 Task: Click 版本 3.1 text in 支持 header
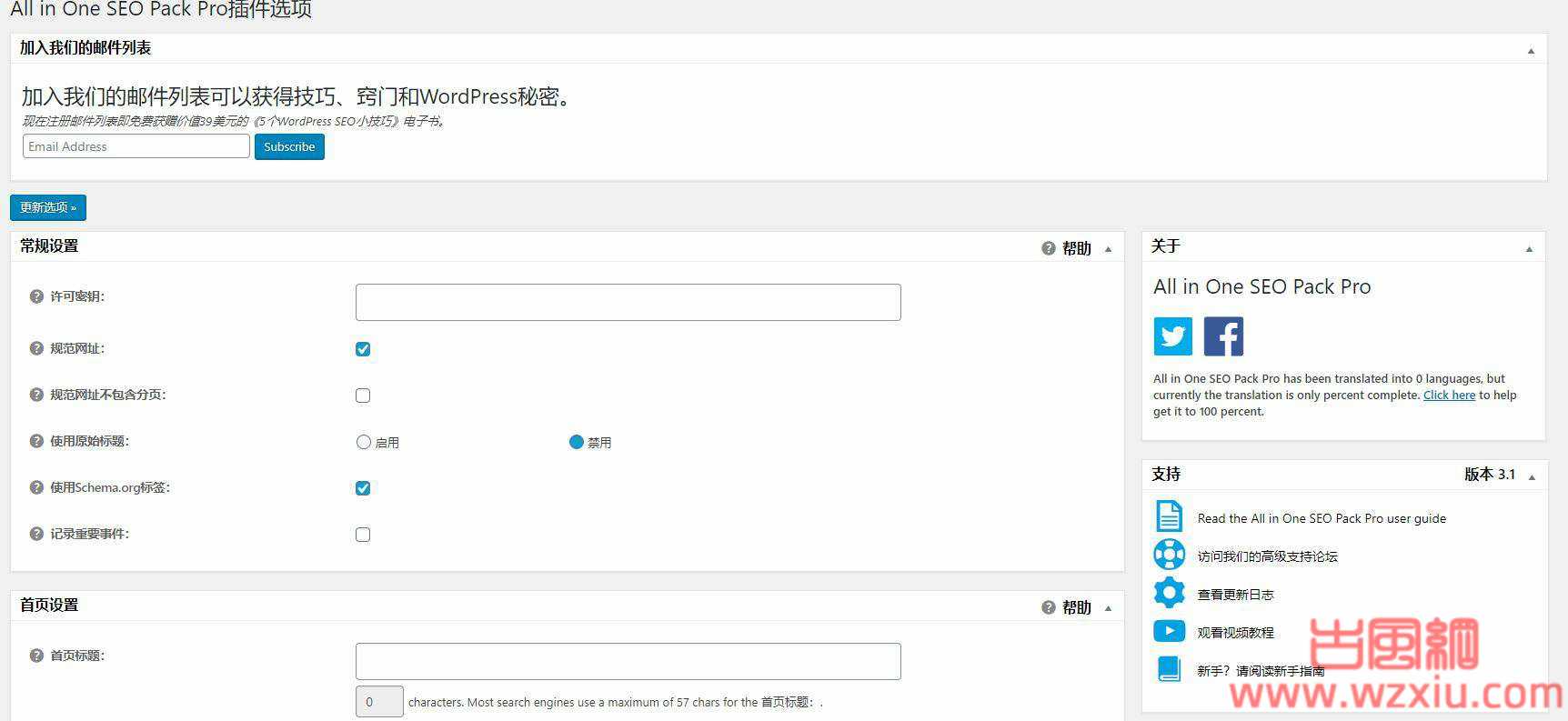(x=1490, y=475)
